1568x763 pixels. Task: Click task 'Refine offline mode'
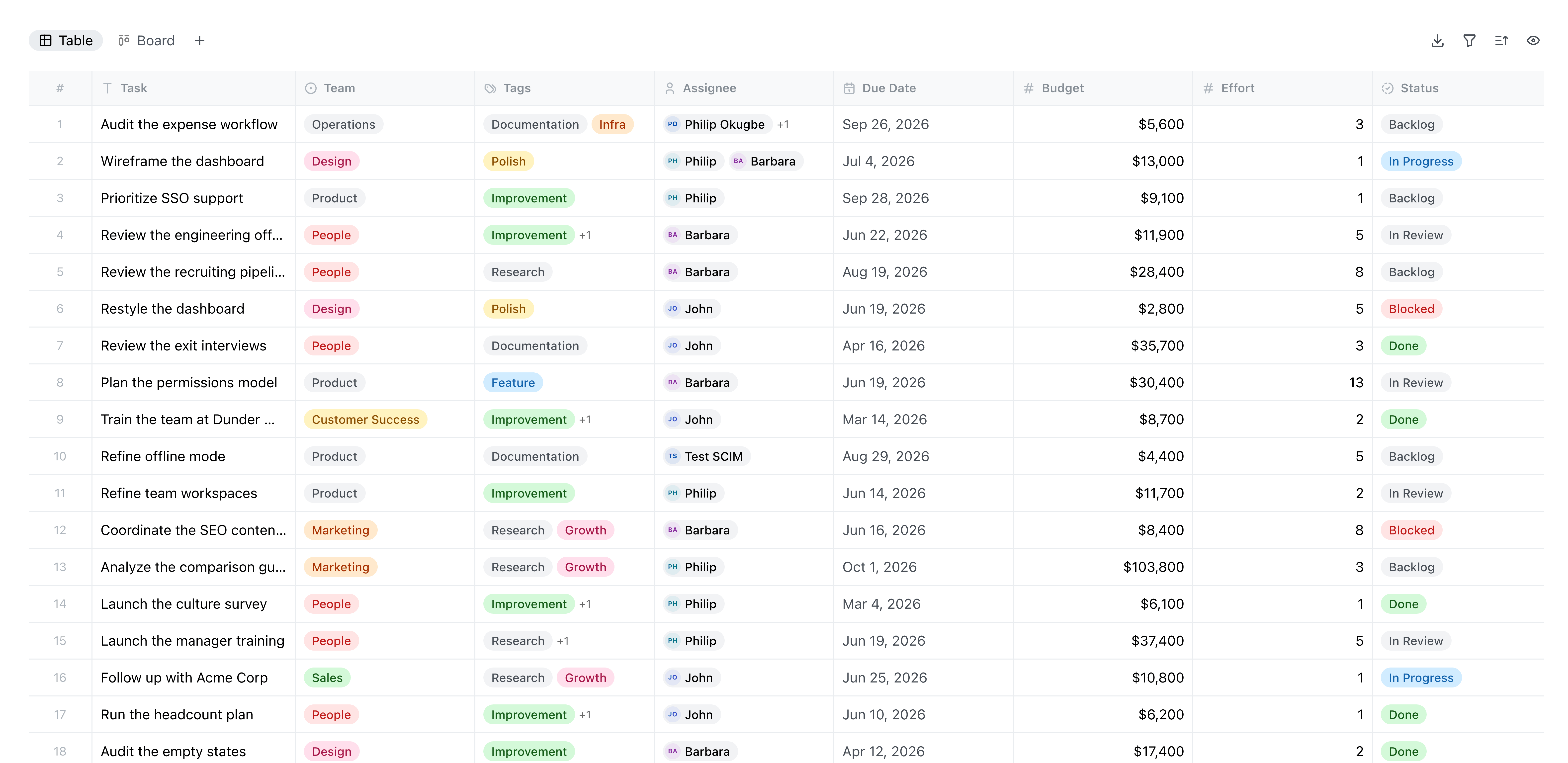163,456
